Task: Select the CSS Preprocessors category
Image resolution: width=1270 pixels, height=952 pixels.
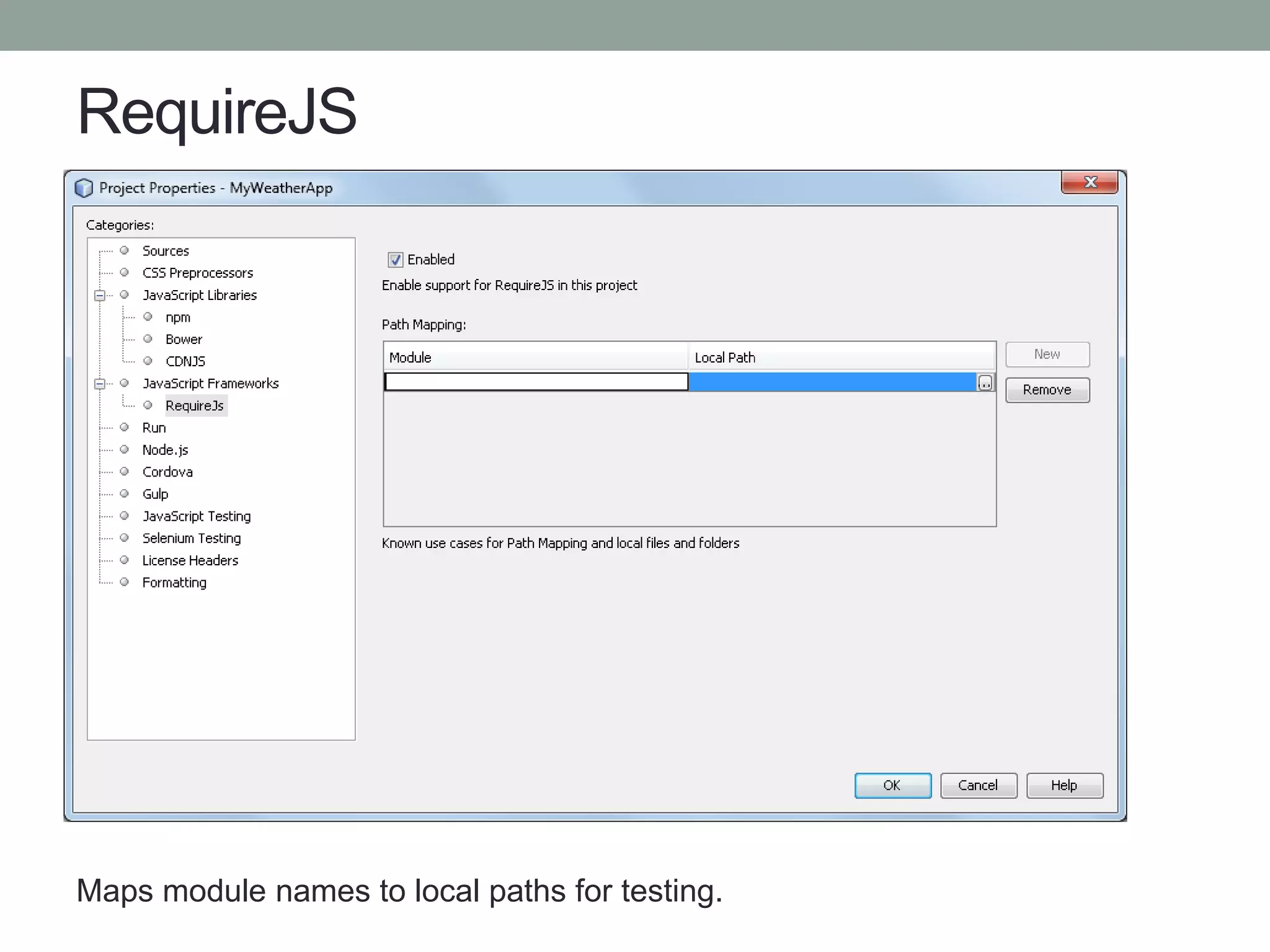Action: (x=198, y=273)
